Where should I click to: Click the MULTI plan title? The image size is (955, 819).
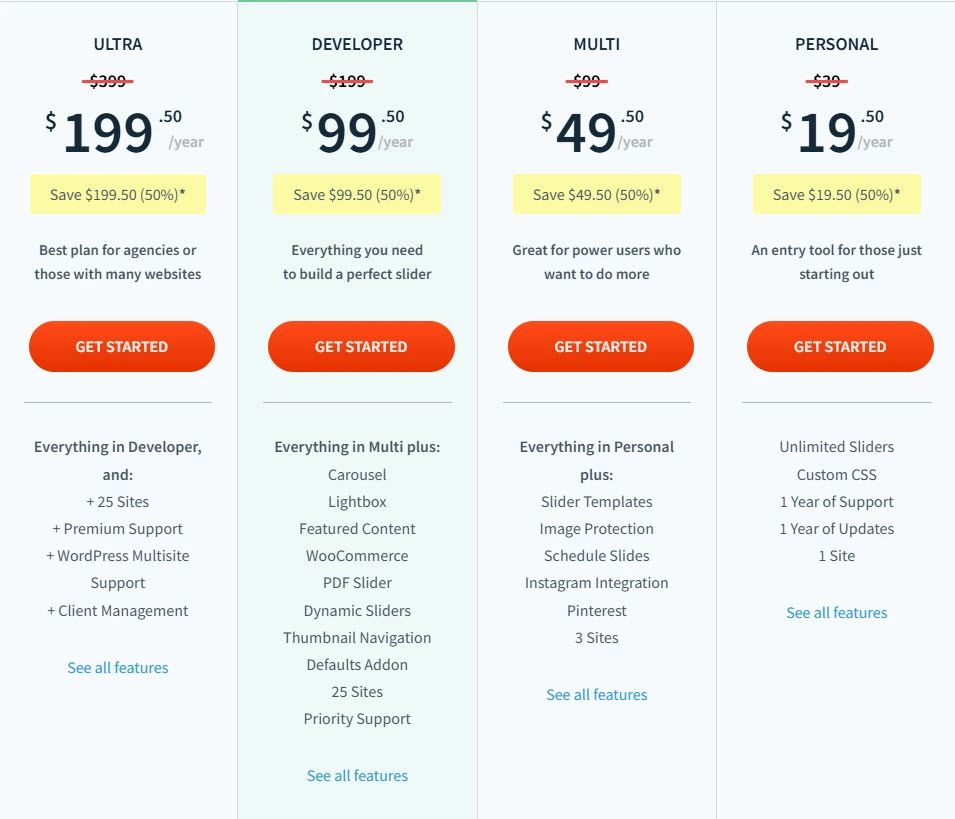click(x=597, y=45)
